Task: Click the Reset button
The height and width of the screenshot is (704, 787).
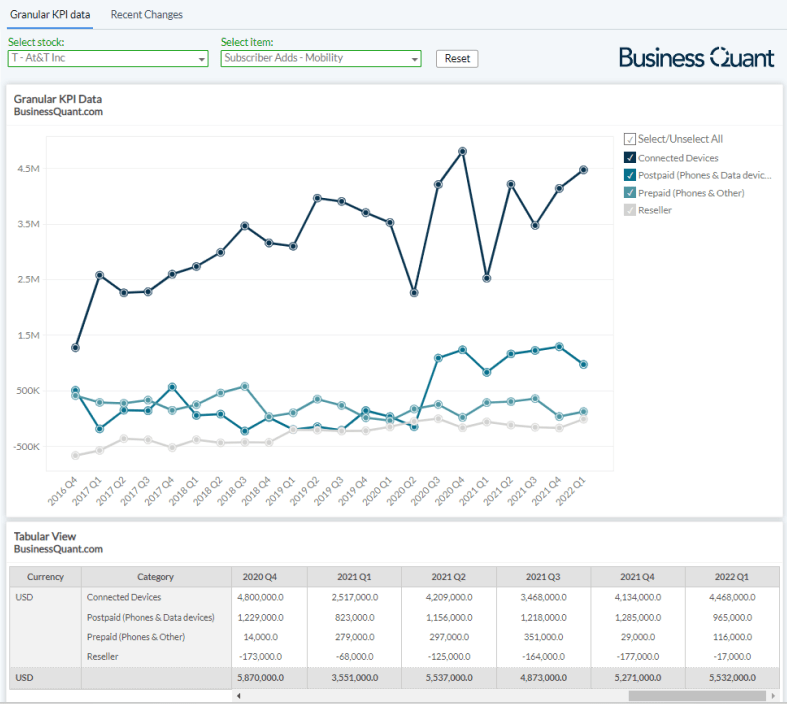Action: 457,59
